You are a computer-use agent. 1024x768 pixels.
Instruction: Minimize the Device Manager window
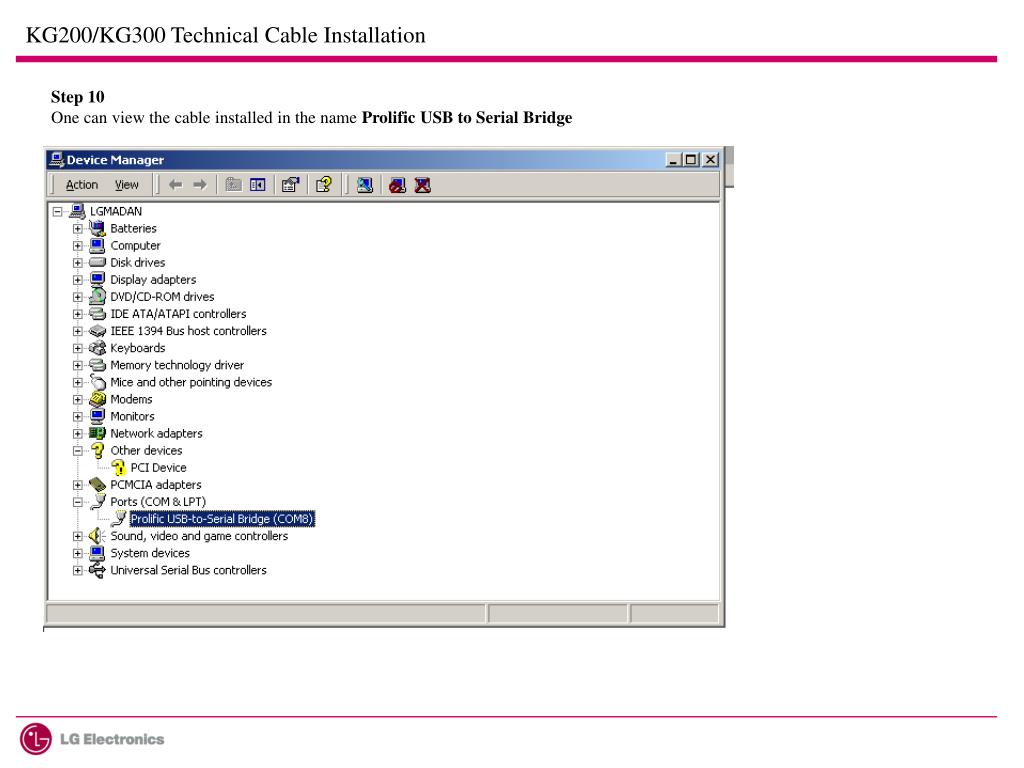674,160
